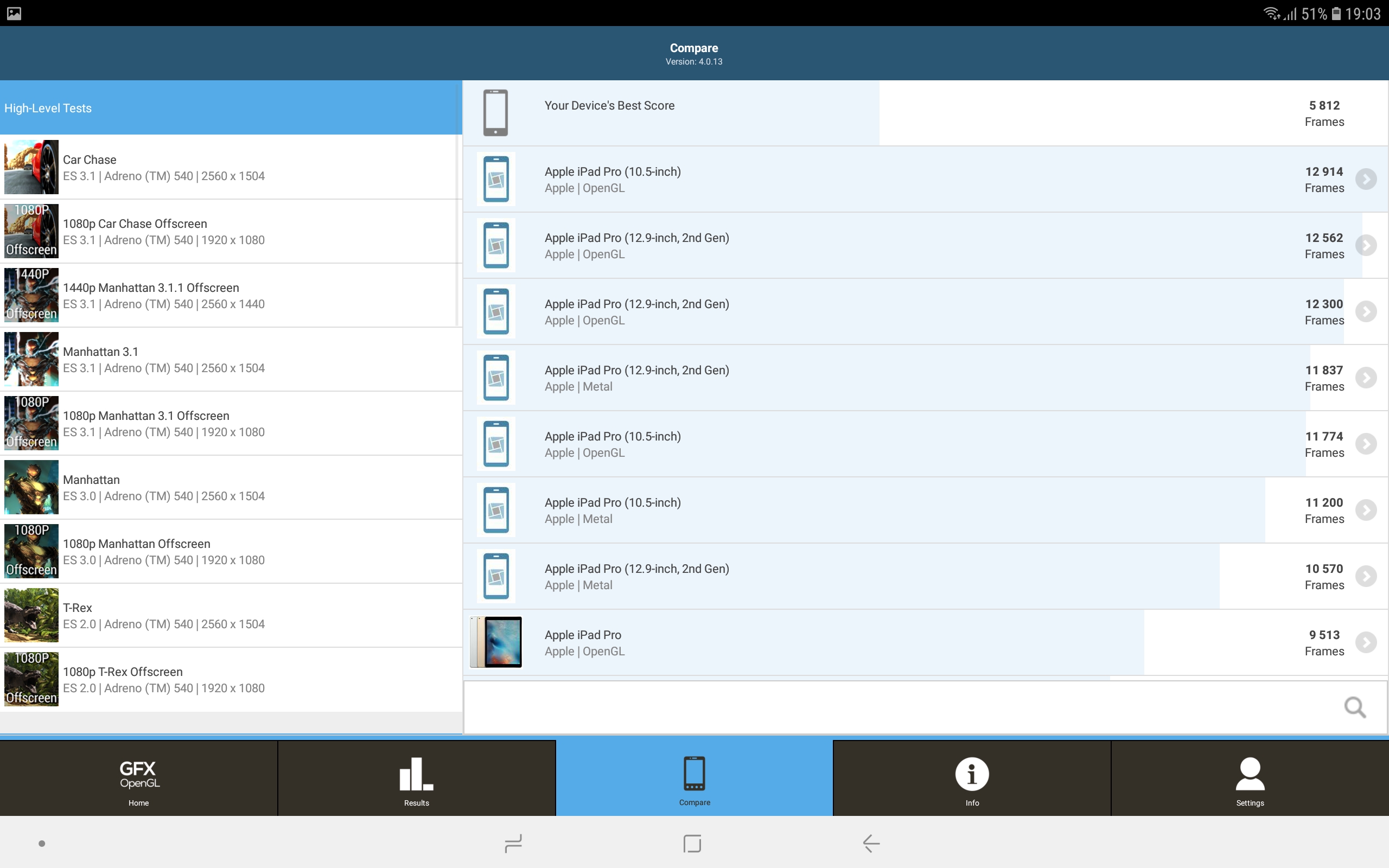Choose 1440p Manhattan 3.1.1 Offscreen thumbnail
The height and width of the screenshot is (868, 1389).
31,295
